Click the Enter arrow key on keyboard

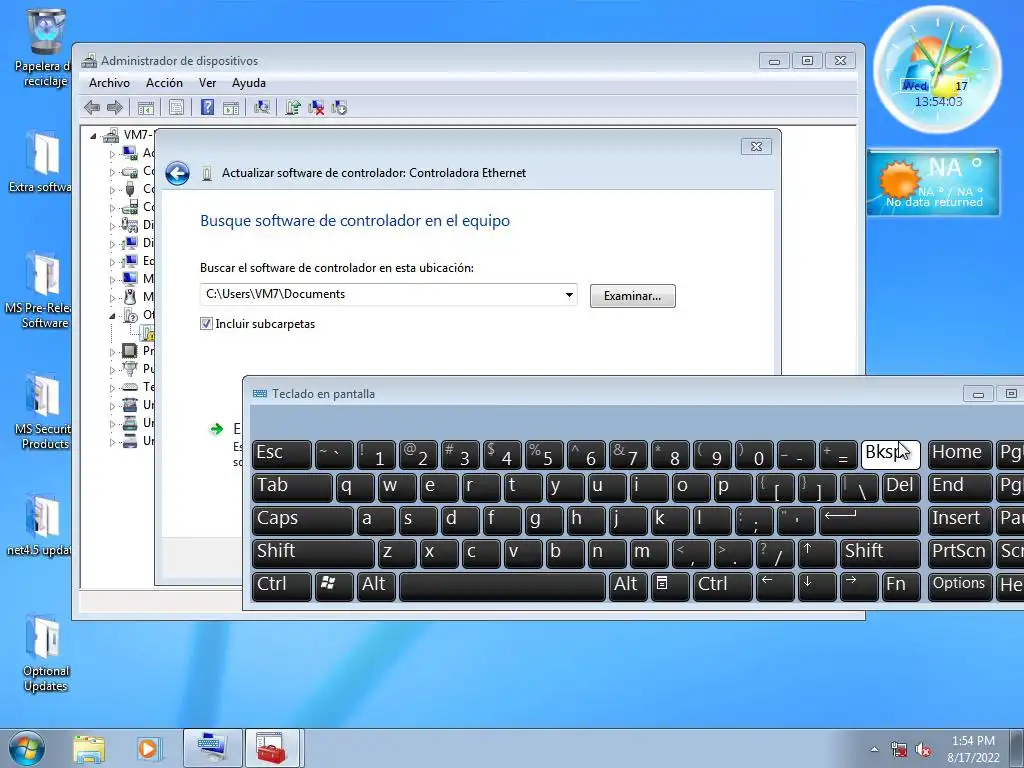(869, 519)
